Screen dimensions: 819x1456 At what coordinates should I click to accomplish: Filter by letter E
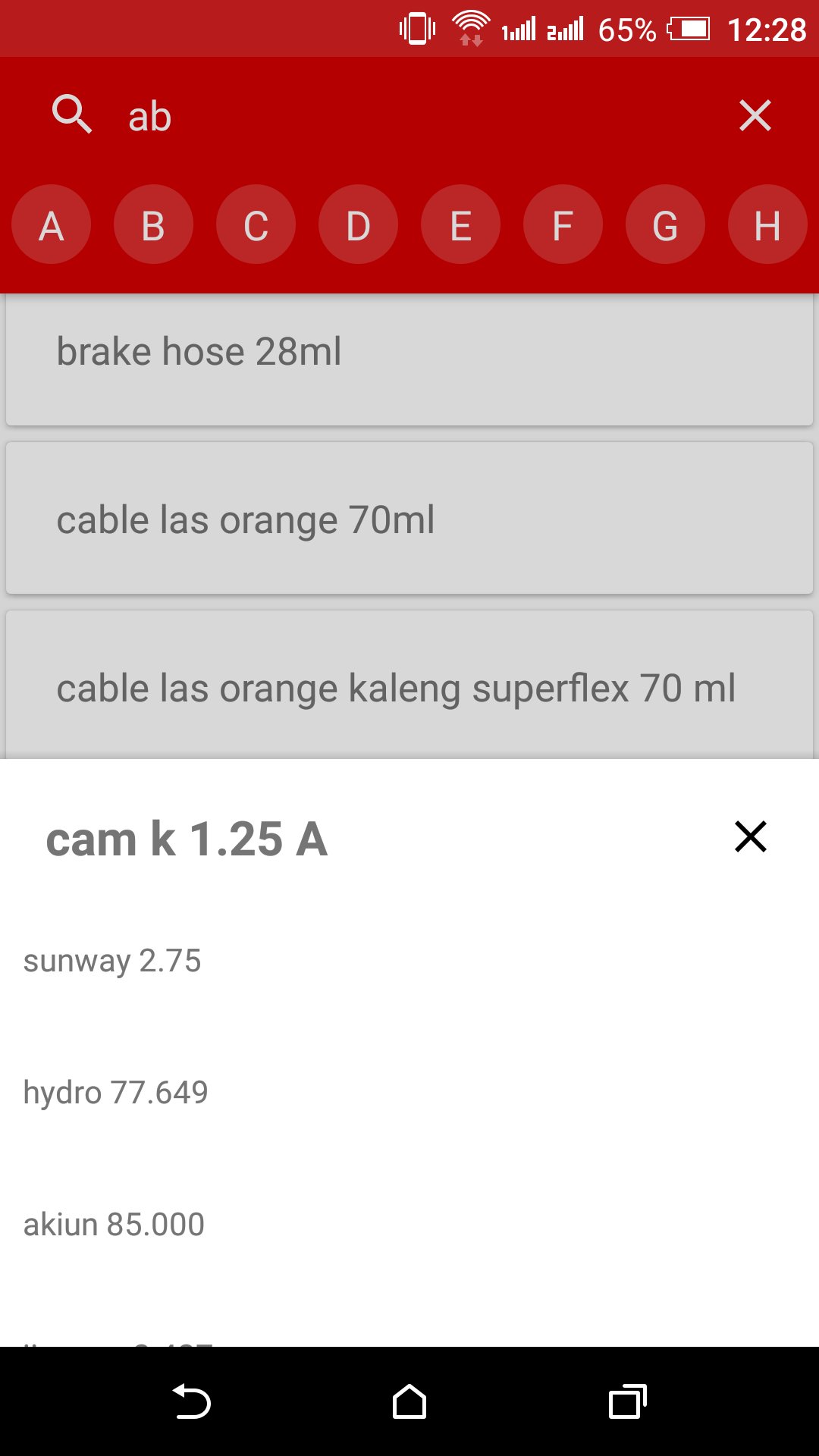(x=461, y=225)
